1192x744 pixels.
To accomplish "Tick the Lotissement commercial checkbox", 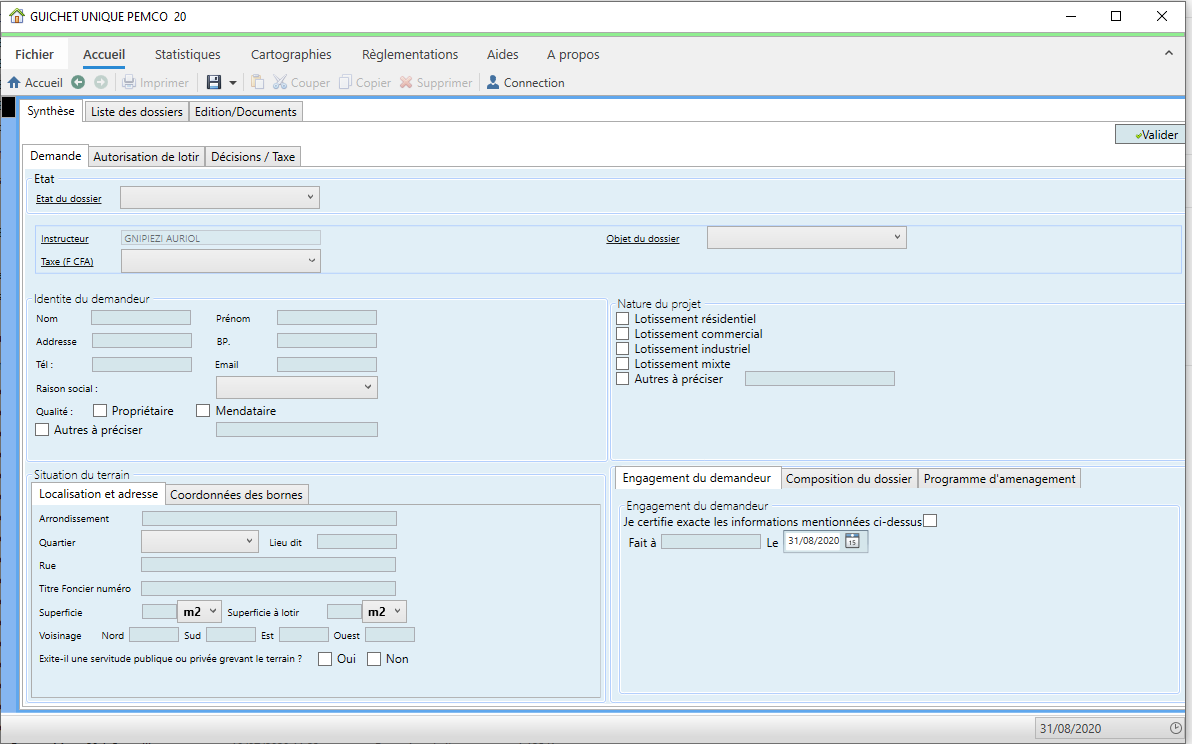I will [x=623, y=334].
